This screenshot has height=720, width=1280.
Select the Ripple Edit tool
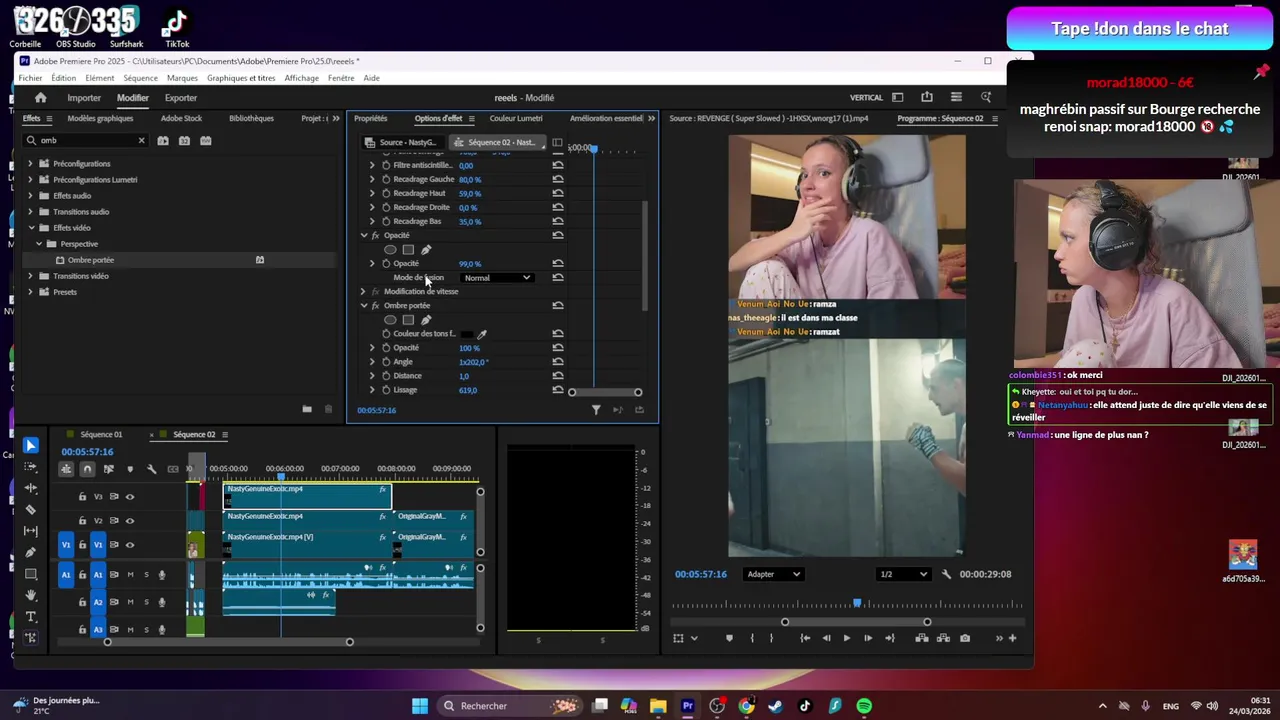[31, 488]
